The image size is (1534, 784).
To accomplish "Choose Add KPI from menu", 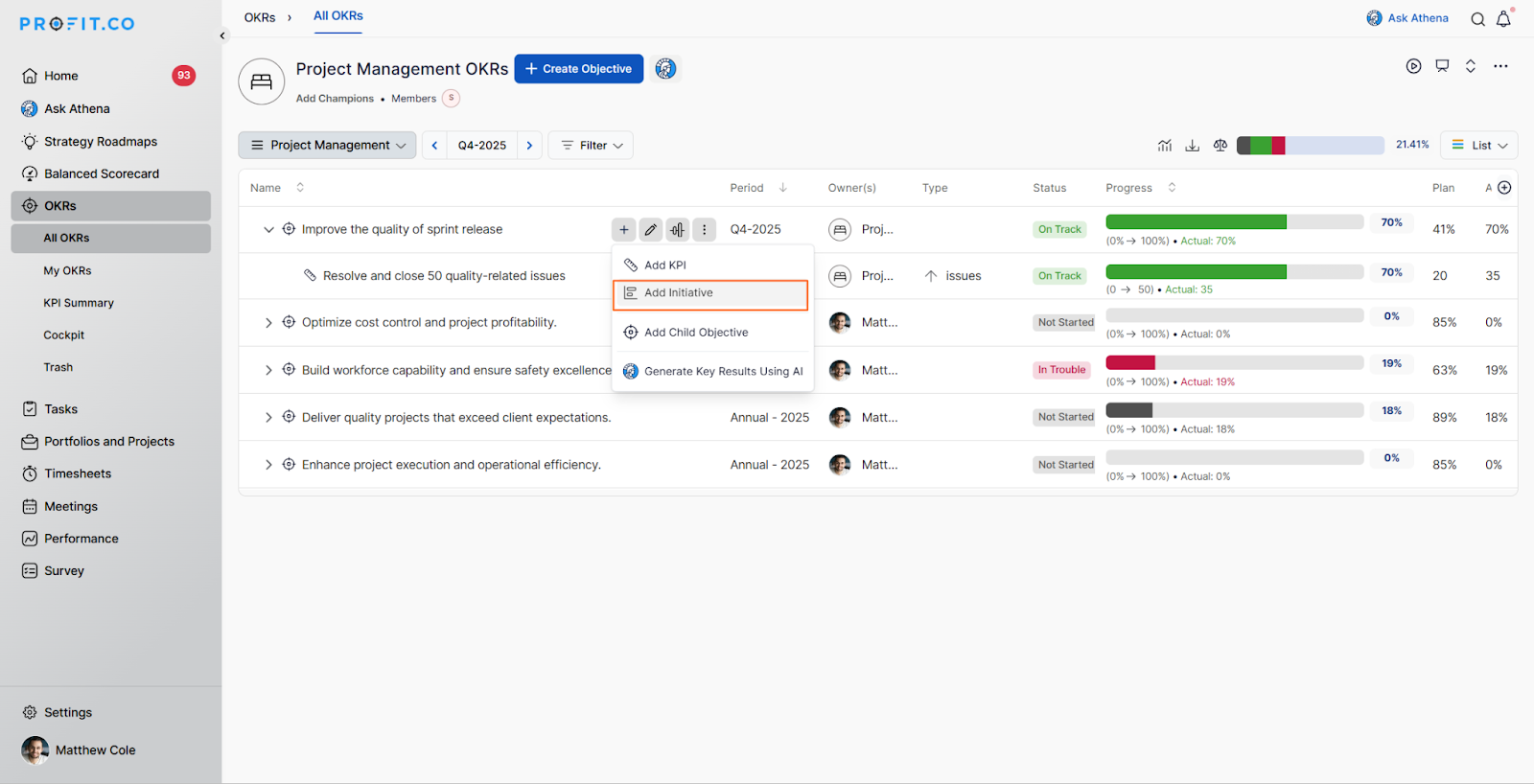I will pos(712,265).
